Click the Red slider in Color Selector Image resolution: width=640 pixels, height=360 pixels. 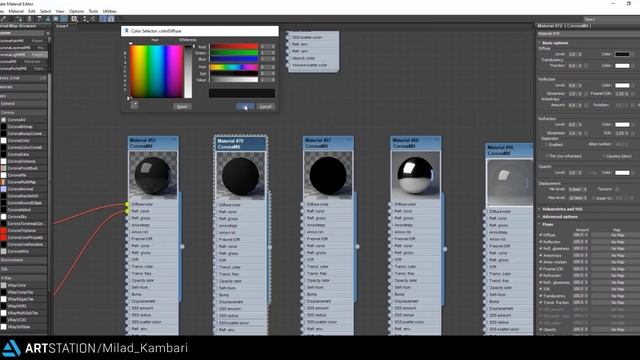click(234, 47)
